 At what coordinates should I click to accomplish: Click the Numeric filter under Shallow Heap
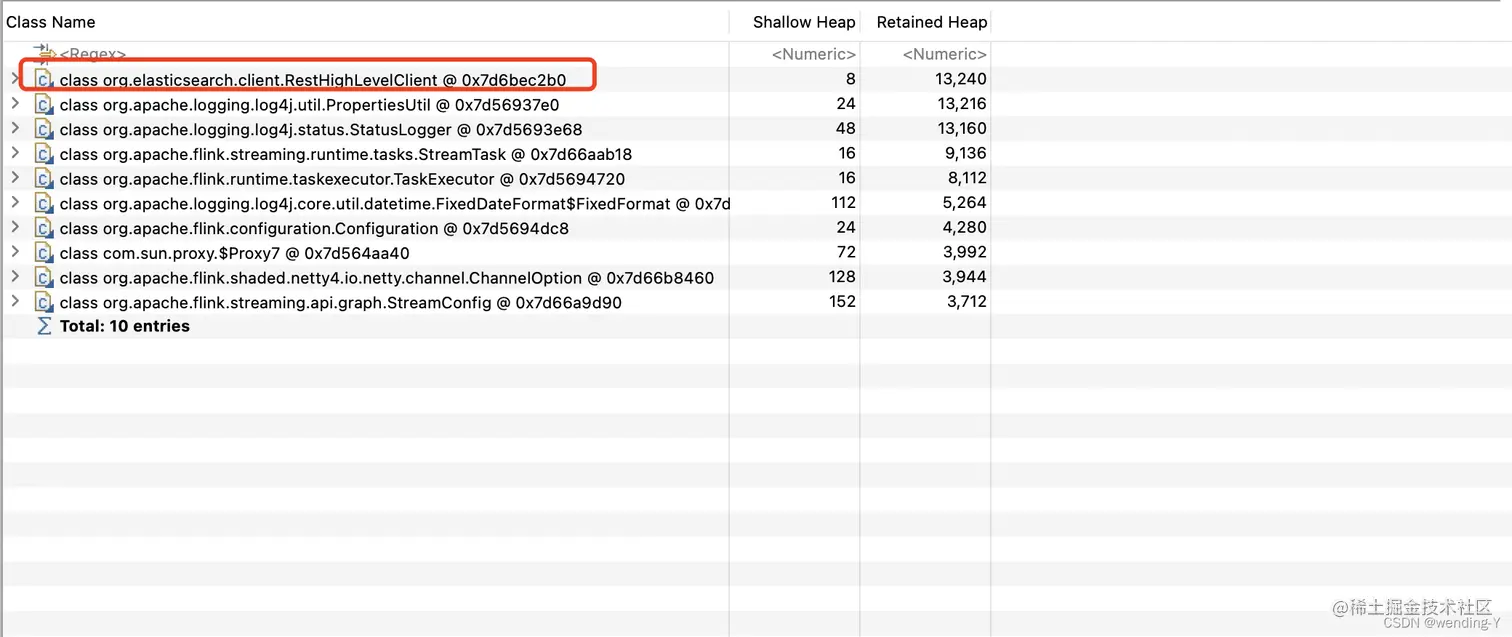(814, 54)
